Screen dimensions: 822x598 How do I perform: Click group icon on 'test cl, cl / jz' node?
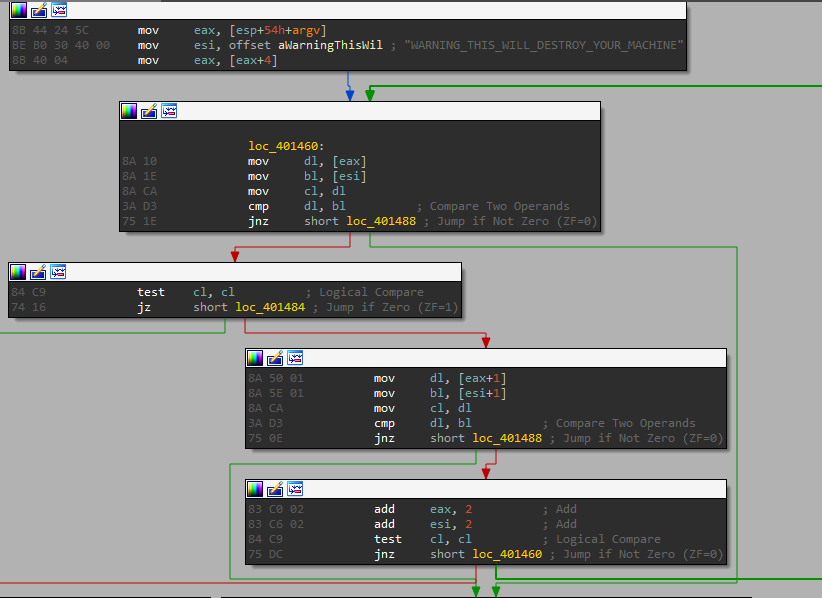(x=58, y=272)
